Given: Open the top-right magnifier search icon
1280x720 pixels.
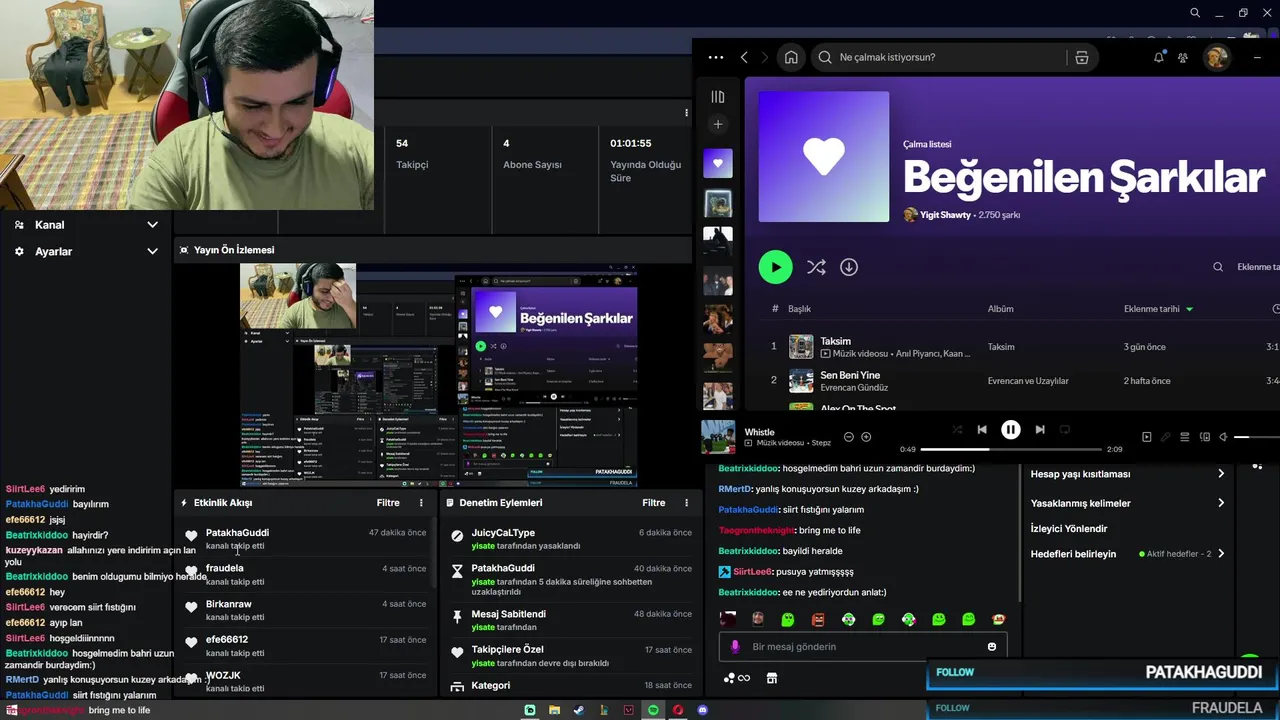Looking at the screenshot, I should point(1195,13).
